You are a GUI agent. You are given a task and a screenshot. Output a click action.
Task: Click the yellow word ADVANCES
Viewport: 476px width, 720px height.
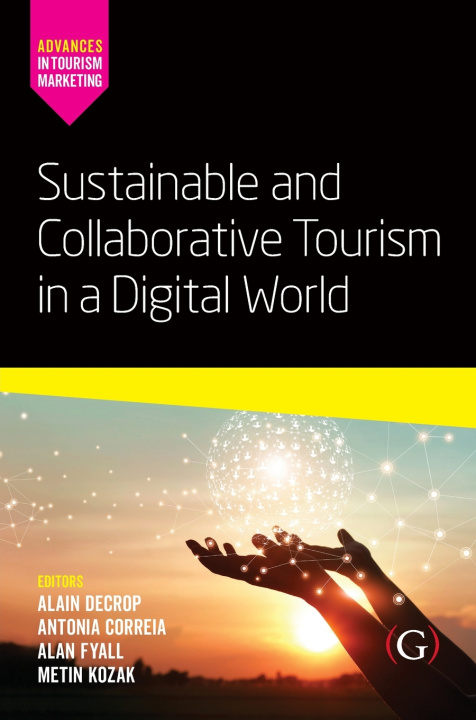point(70,46)
